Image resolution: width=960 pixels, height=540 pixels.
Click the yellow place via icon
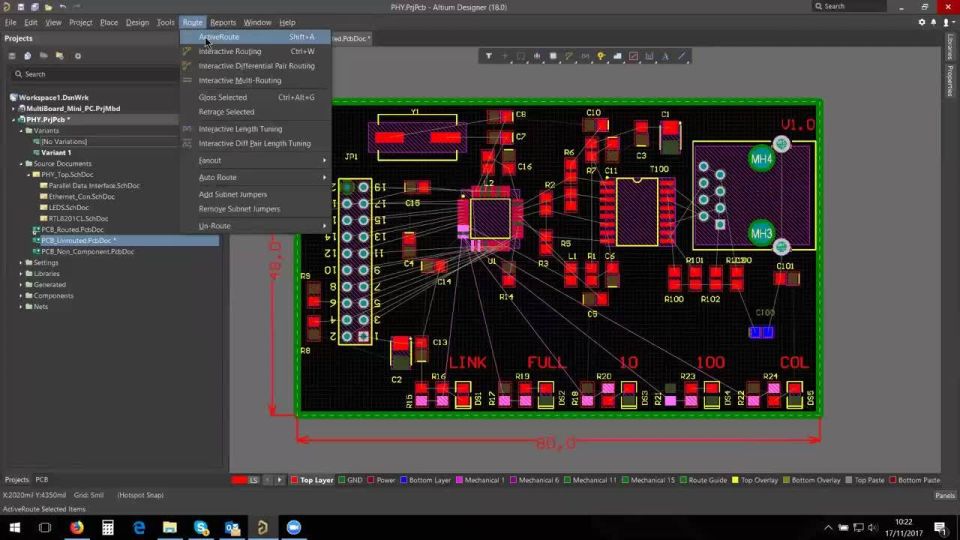point(601,56)
